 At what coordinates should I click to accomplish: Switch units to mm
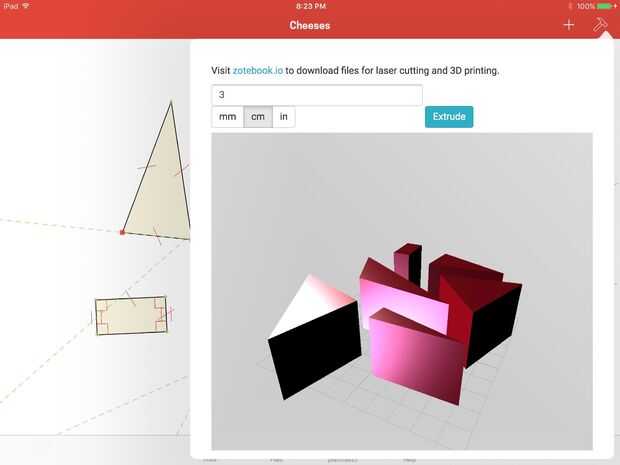click(x=227, y=117)
